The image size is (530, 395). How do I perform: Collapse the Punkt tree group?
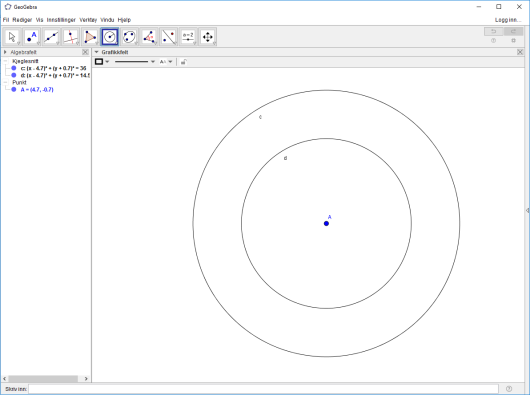(x=5, y=82)
